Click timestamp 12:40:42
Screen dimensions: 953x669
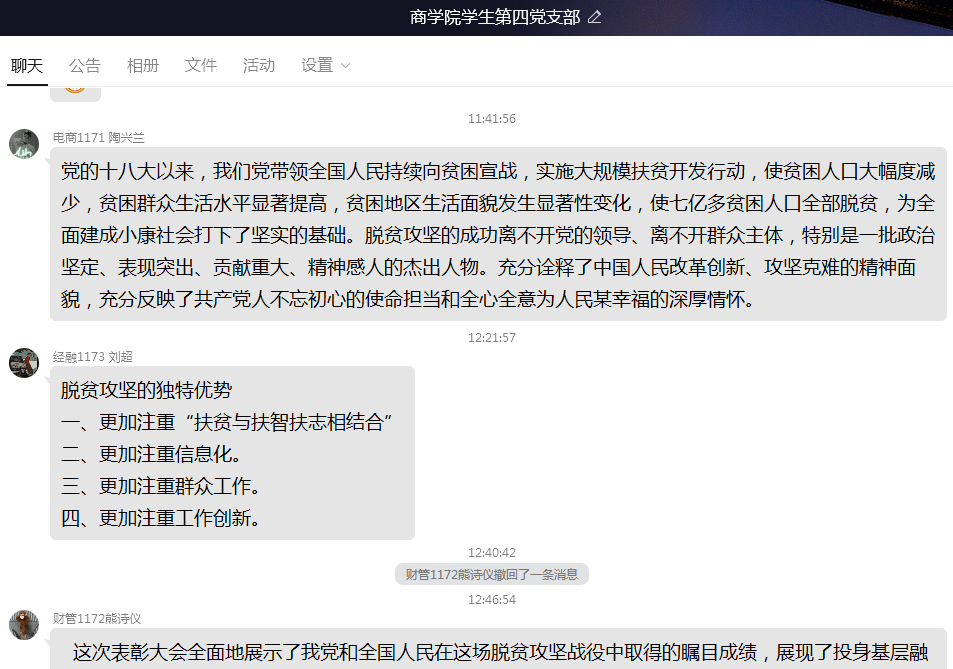492,552
